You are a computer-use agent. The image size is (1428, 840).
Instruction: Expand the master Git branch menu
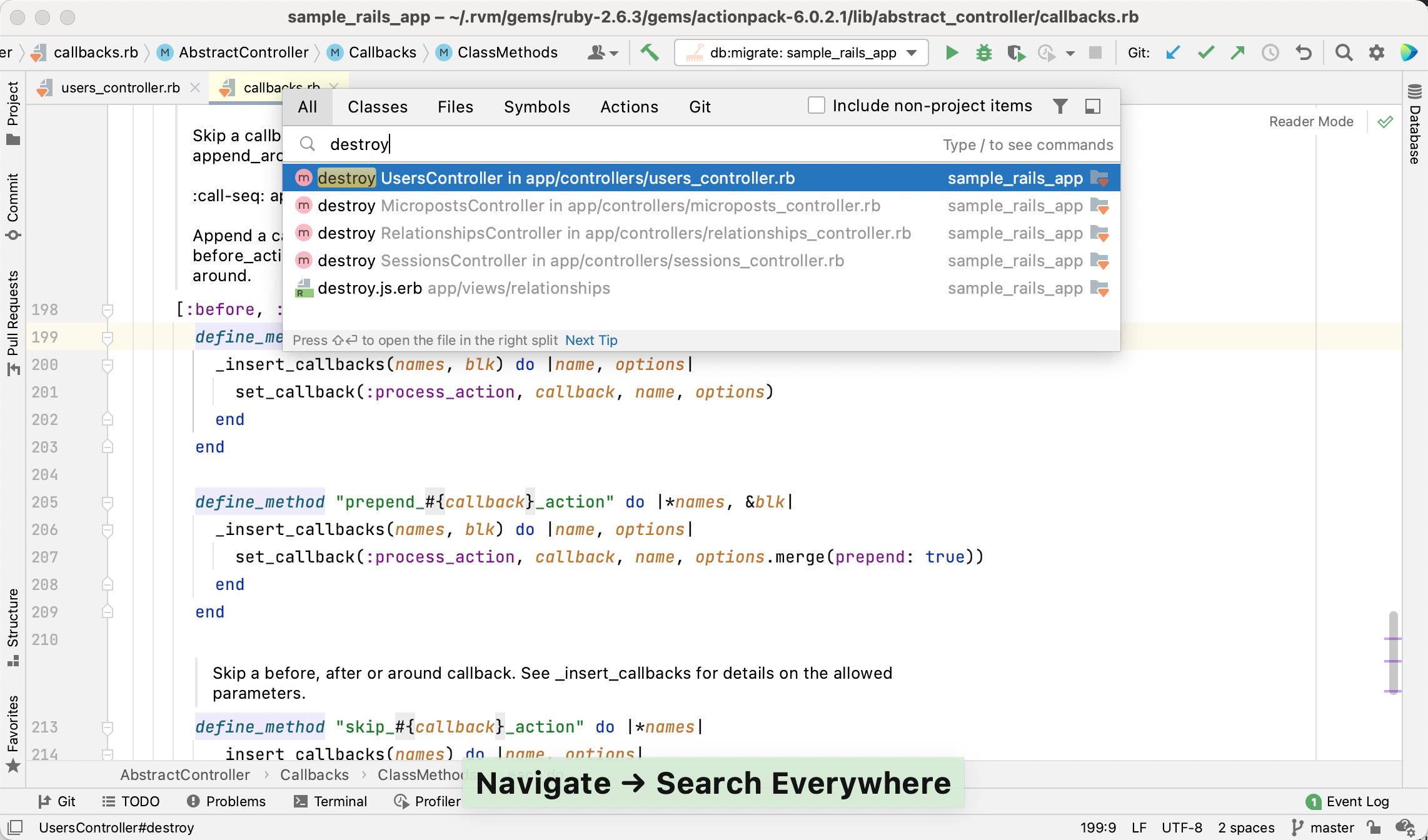coord(1332,827)
